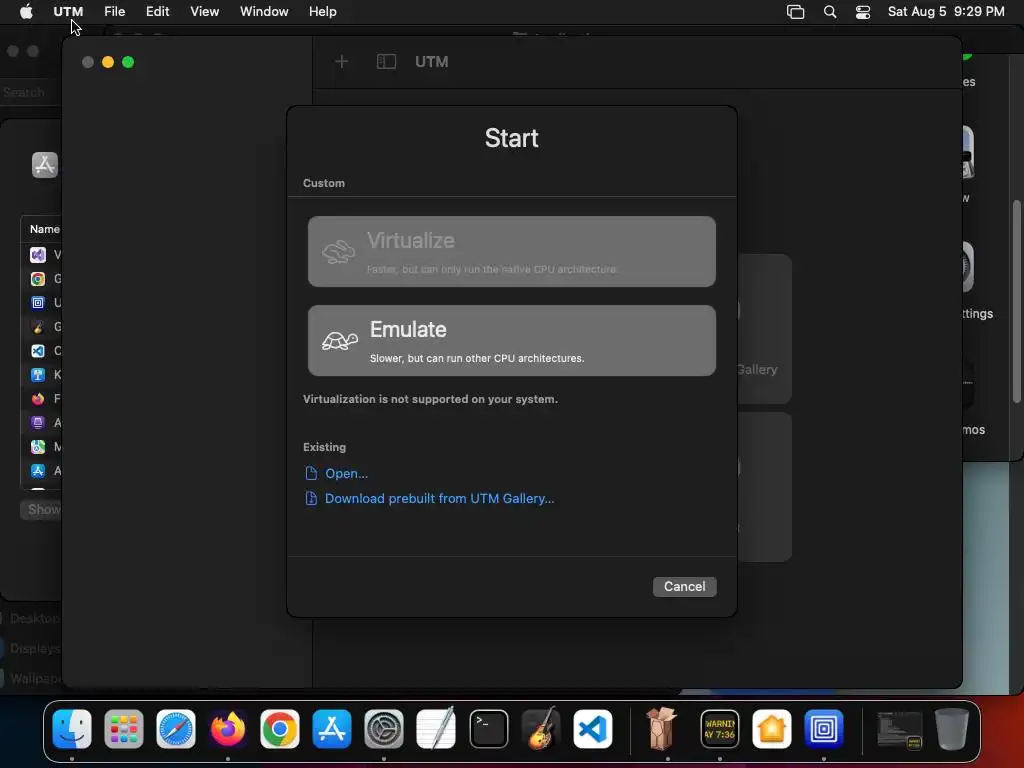Open Terminal from the Dock

pos(488,729)
